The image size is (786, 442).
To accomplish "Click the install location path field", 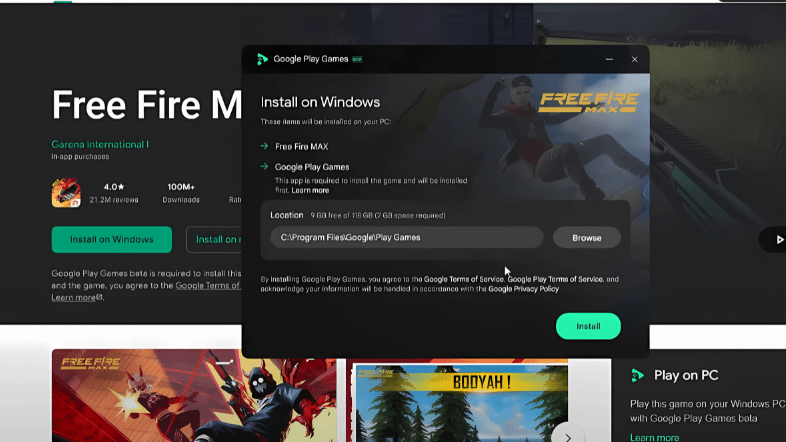I will pos(407,238).
